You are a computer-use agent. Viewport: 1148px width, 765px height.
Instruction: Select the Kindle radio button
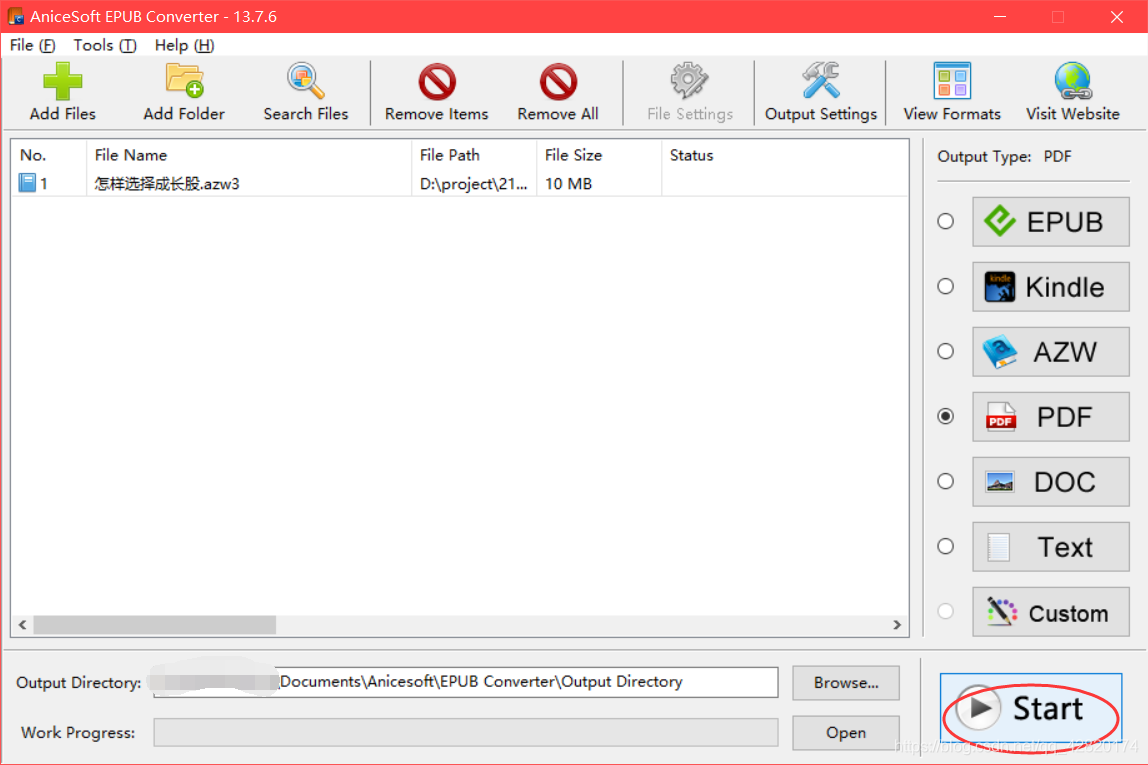pos(946,286)
